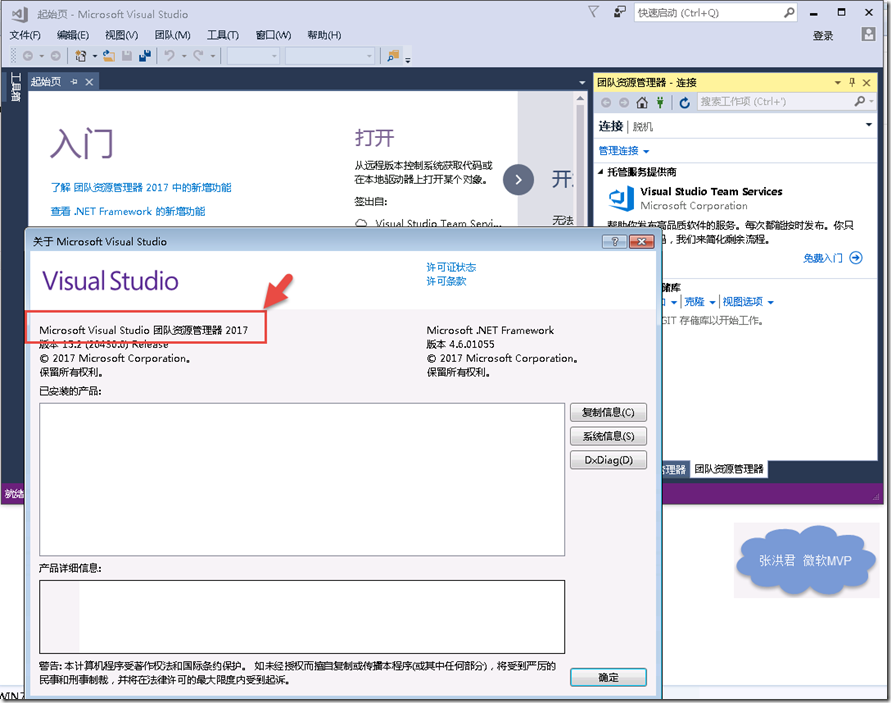Screen dimensions: 891x703
Task: Open Team Explorer window position dropdown
Action: 837,82
